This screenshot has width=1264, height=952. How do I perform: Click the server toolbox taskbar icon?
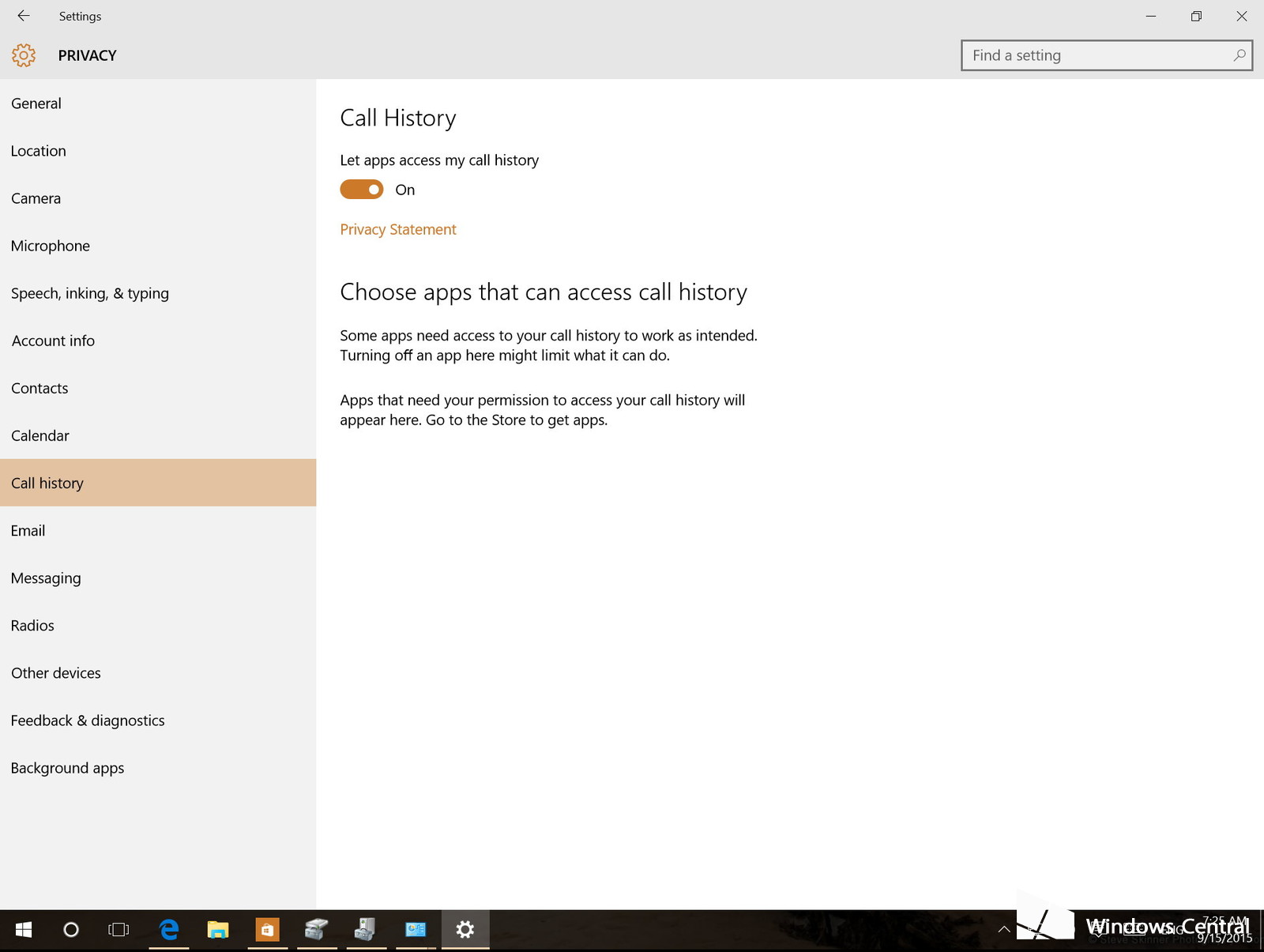coord(366,930)
